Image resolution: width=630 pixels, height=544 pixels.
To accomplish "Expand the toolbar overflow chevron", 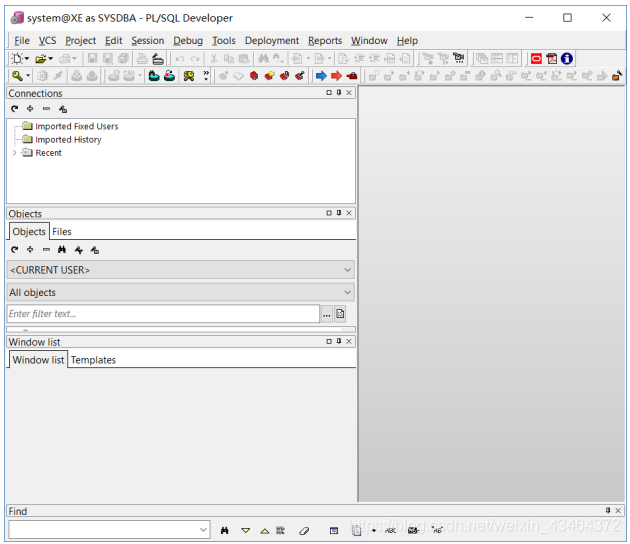I will click(x=206, y=76).
